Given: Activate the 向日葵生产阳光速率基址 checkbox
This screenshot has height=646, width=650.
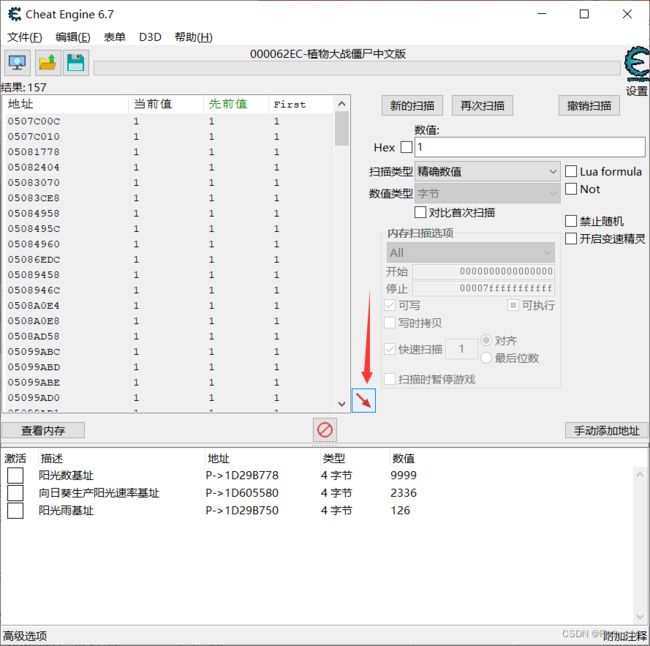Looking at the screenshot, I should coord(15,493).
